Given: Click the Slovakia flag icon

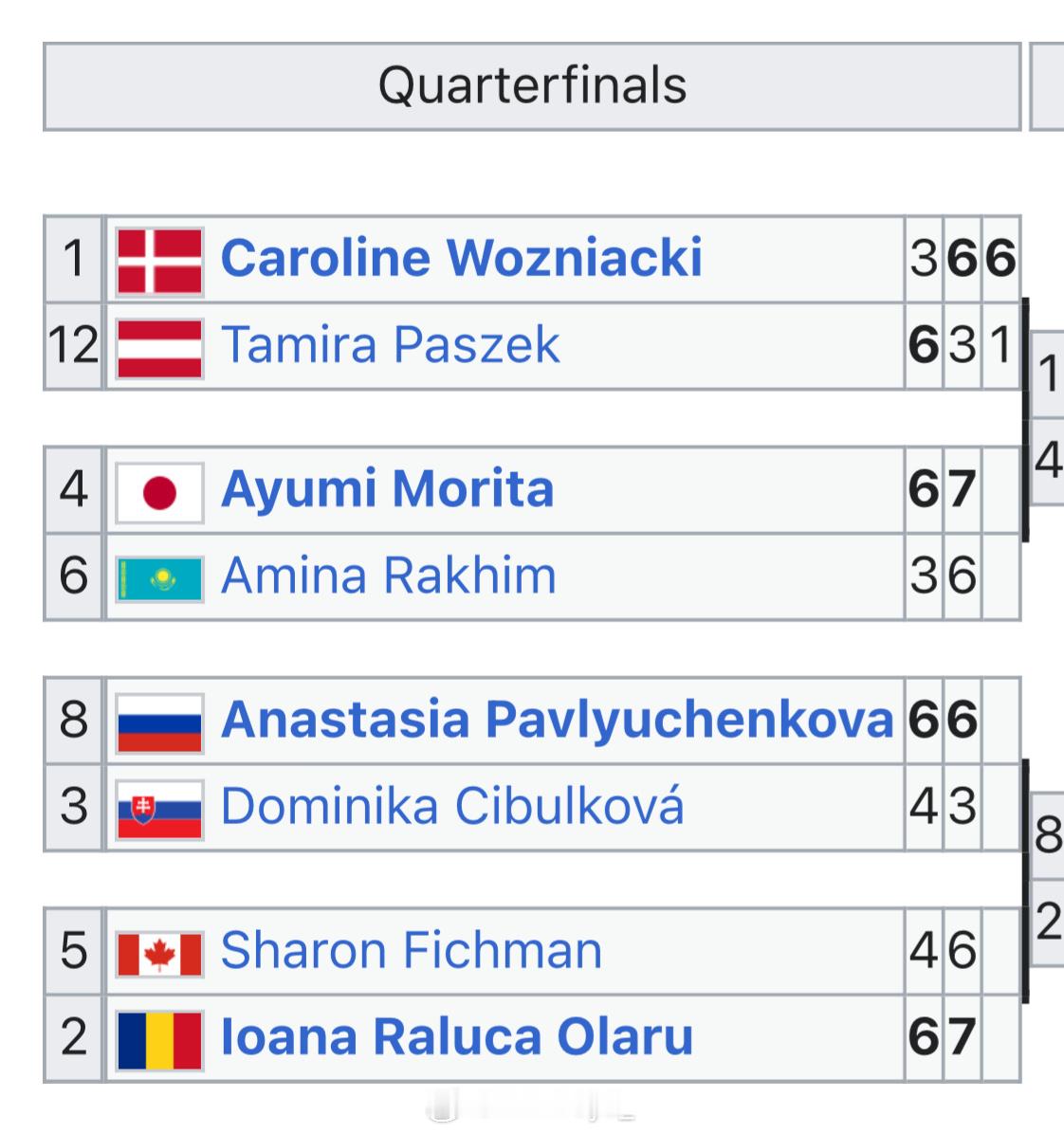Looking at the screenshot, I should pyautogui.click(x=159, y=810).
